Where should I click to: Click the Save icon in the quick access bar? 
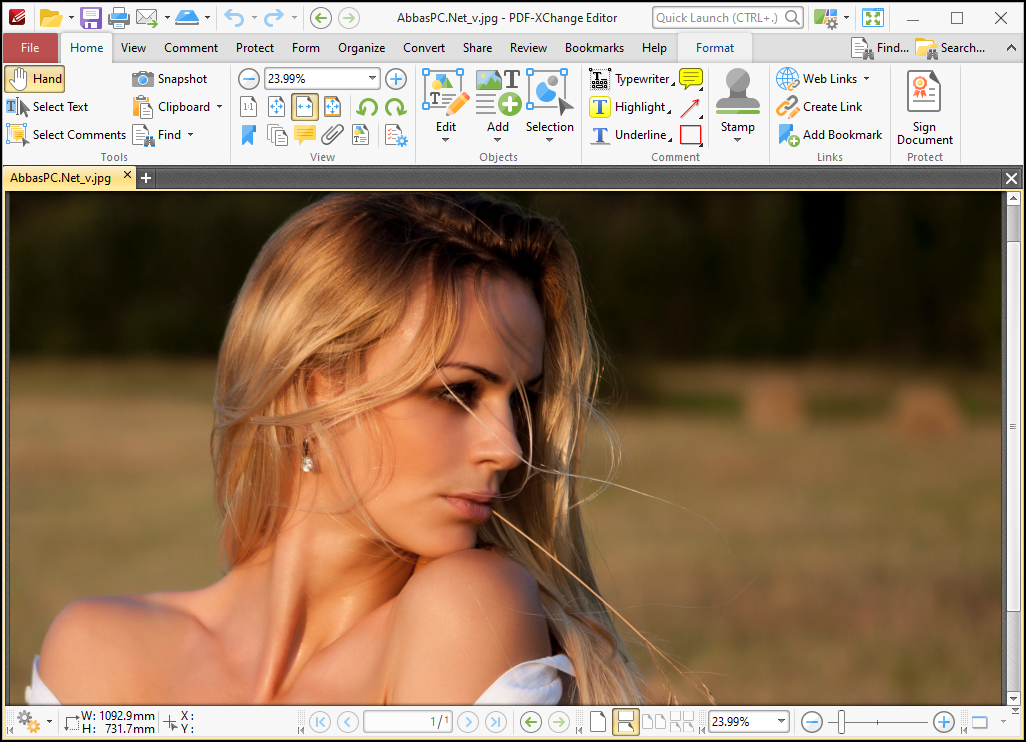click(90, 18)
